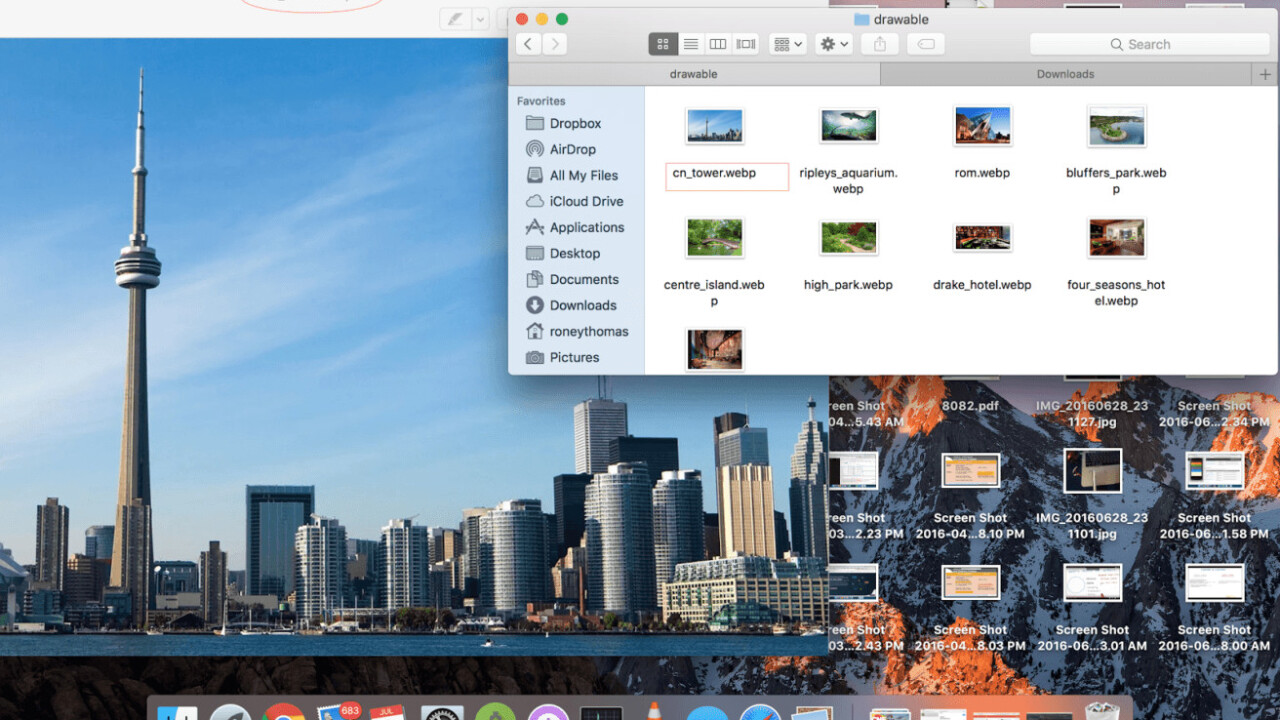Click the Finder Search field
This screenshot has width=1280, height=720.
[1150, 44]
